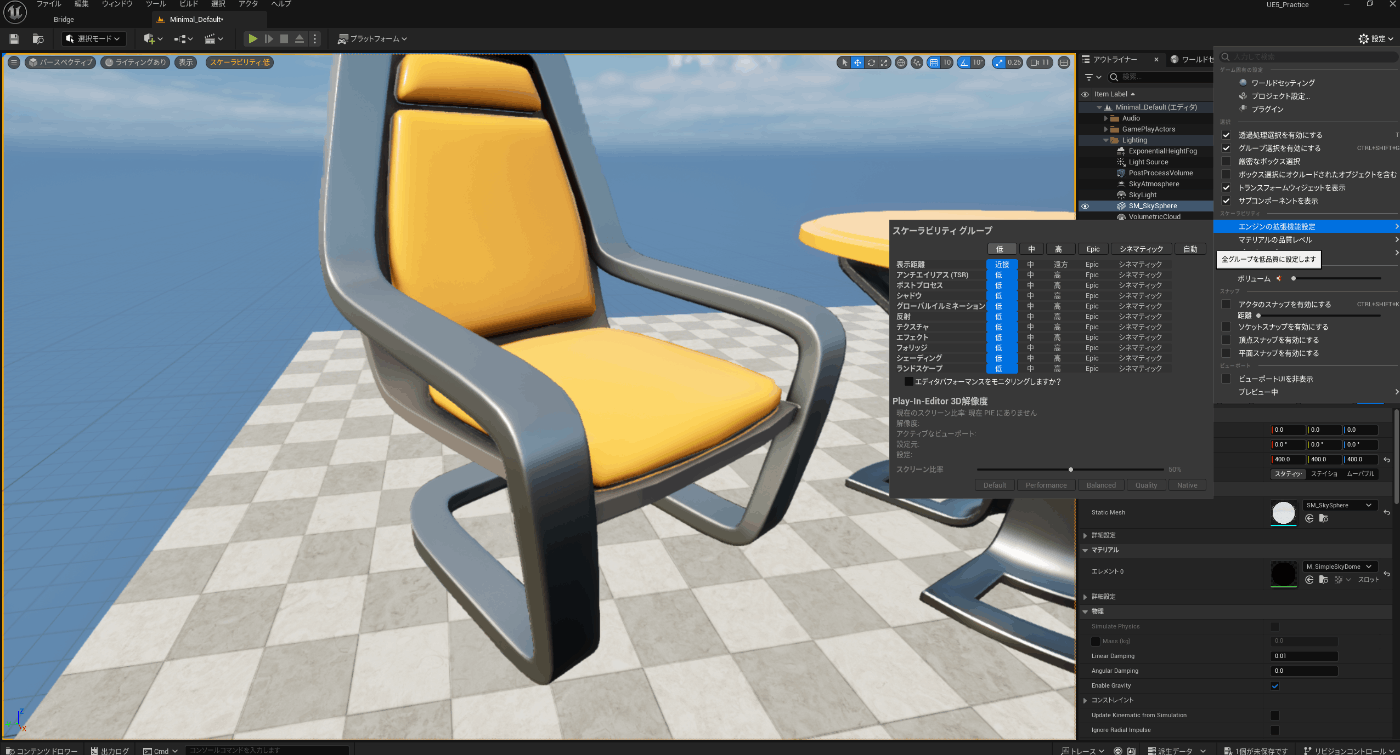Screen dimensions: 1400x755
Task: Toggle グループ選択を有効にする checkbox
Action: pos(1227,148)
